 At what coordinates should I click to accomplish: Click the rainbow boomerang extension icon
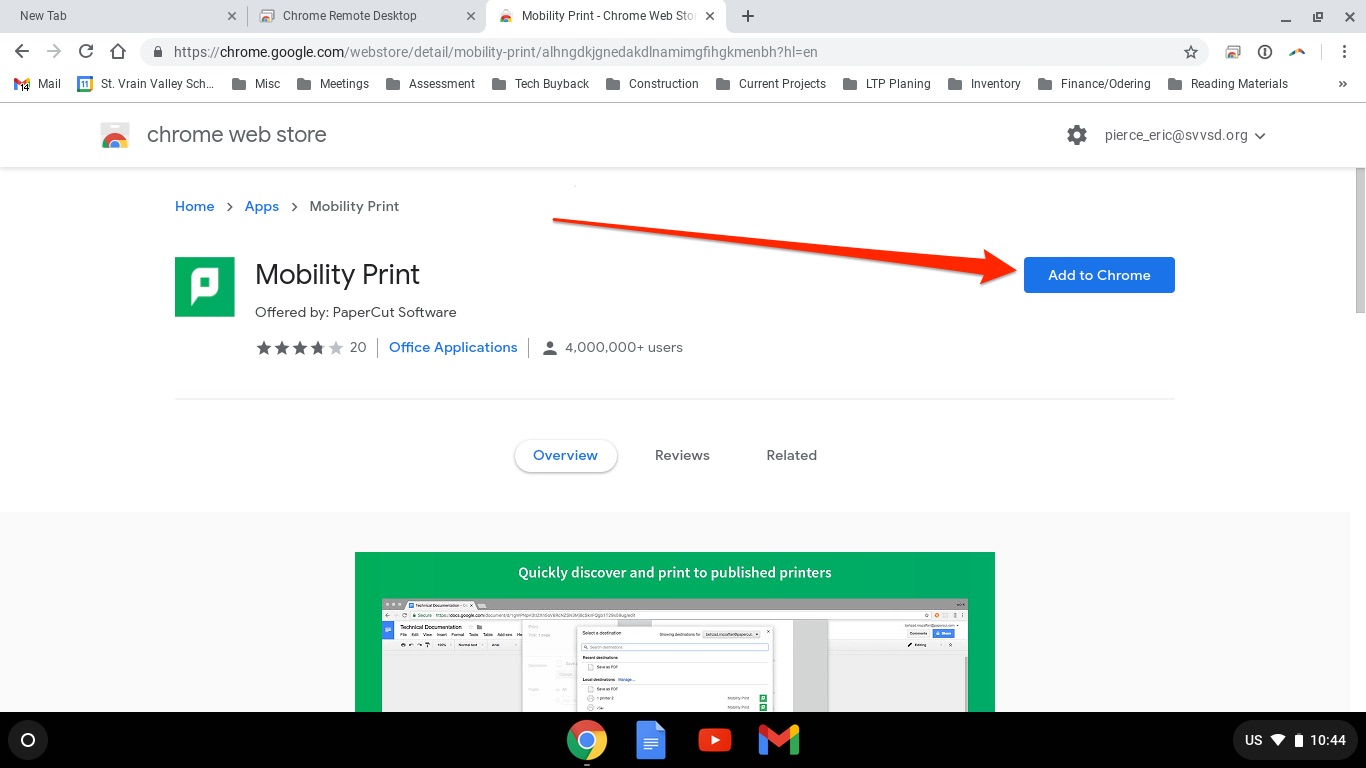pos(1297,52)
